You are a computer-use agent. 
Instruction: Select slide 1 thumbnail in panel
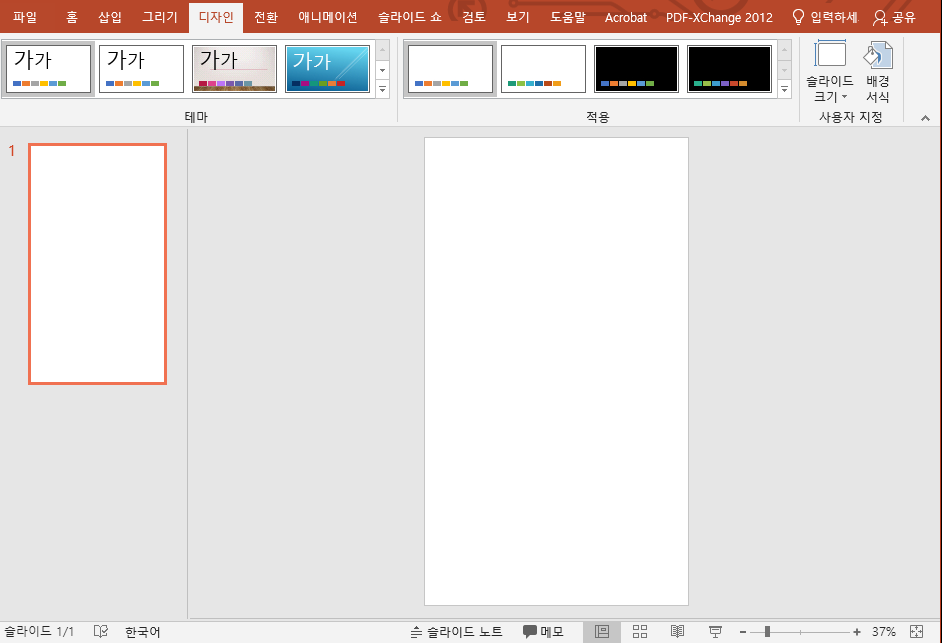(97, 264)
